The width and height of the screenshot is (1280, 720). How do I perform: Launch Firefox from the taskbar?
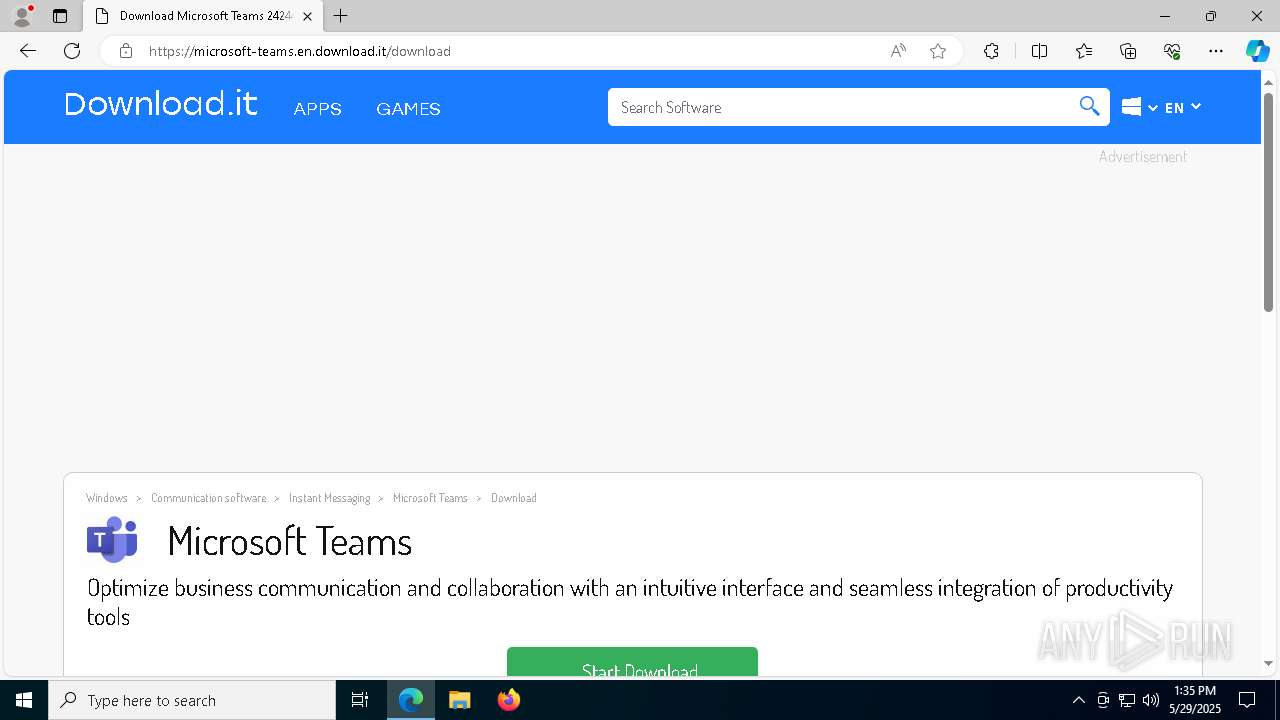tap(509, 700)
